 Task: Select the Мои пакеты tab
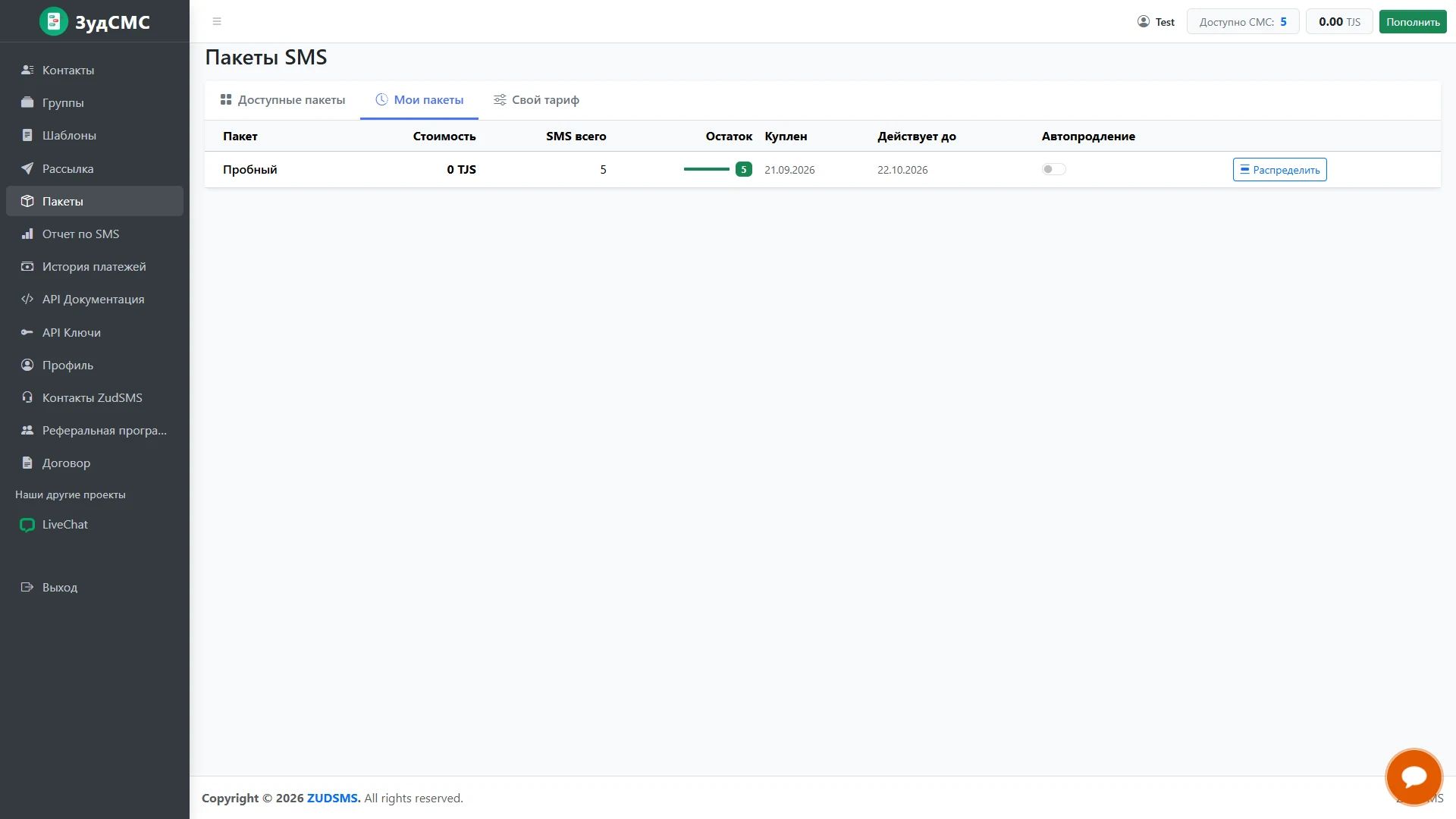click(x=419, y=100)
